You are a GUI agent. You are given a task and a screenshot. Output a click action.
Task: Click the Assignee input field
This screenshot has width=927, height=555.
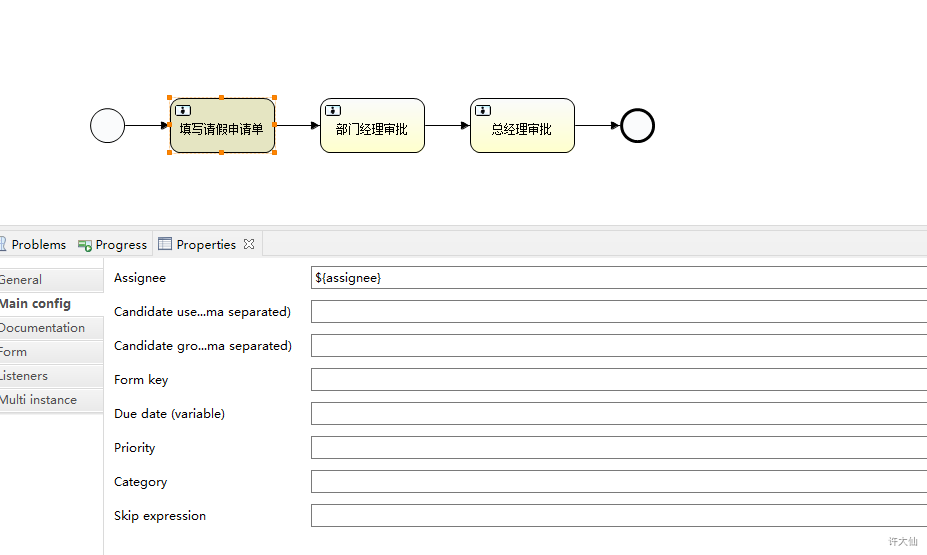click(x=619, y=278)
